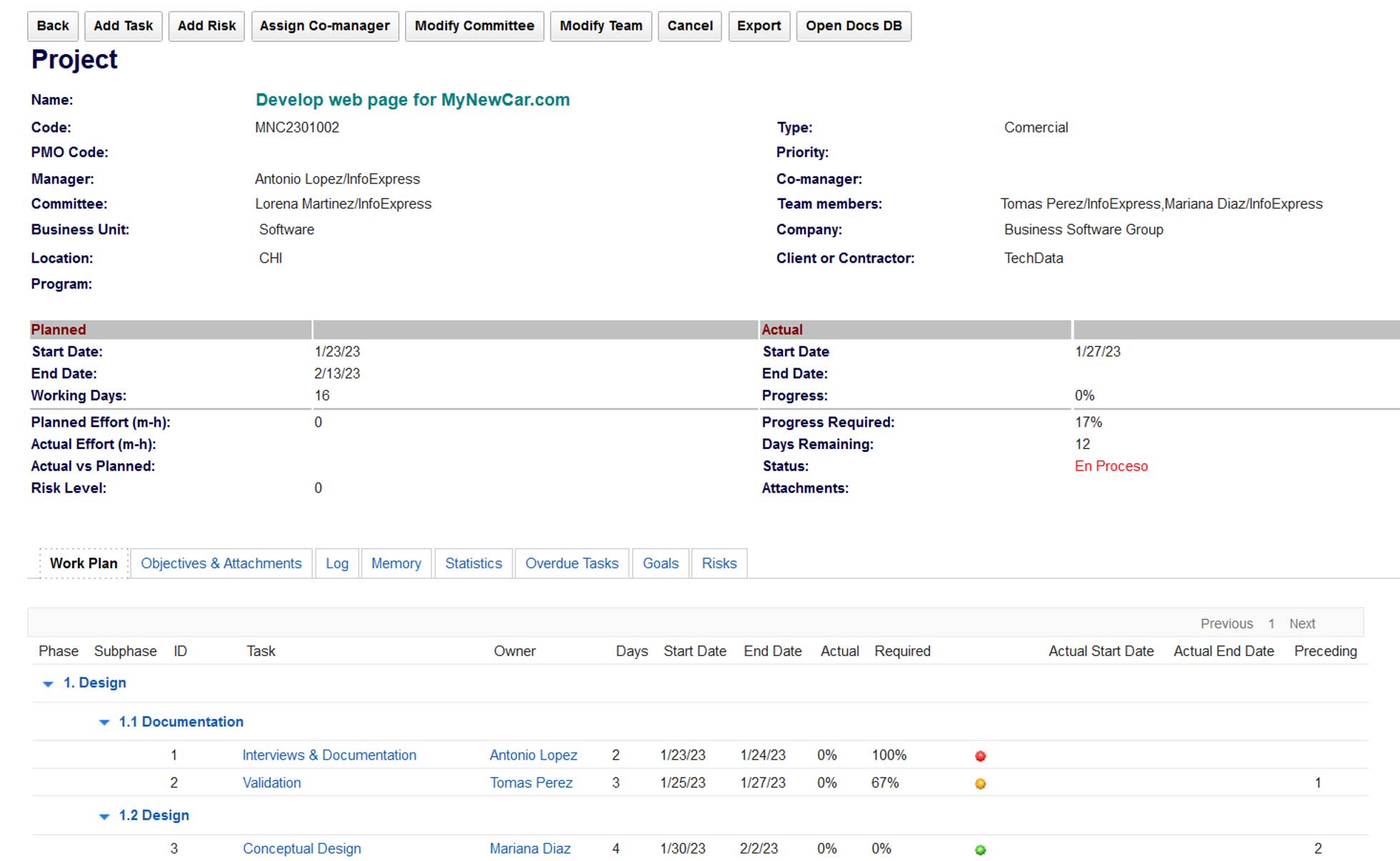Click project code MNC2301002
The width and height of the screenshot is (1400, 861).
(x=297, y=128)
